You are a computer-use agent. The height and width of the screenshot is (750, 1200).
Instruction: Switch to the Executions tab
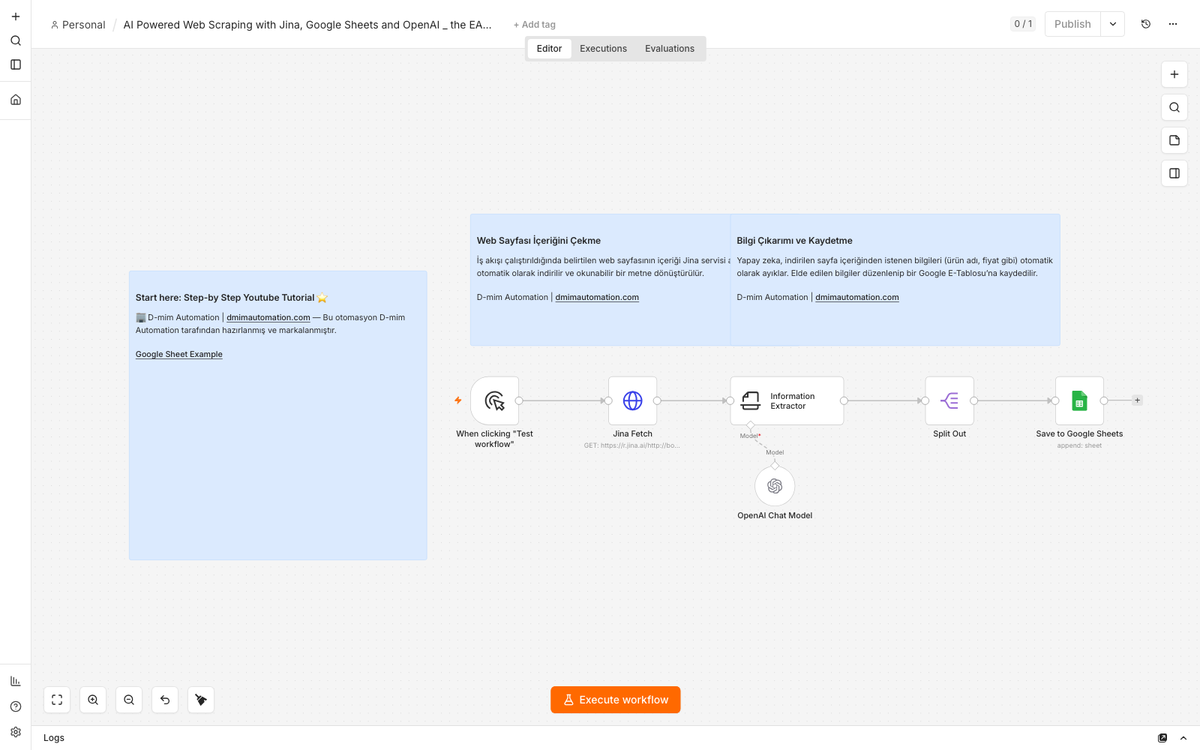[603, 48]
